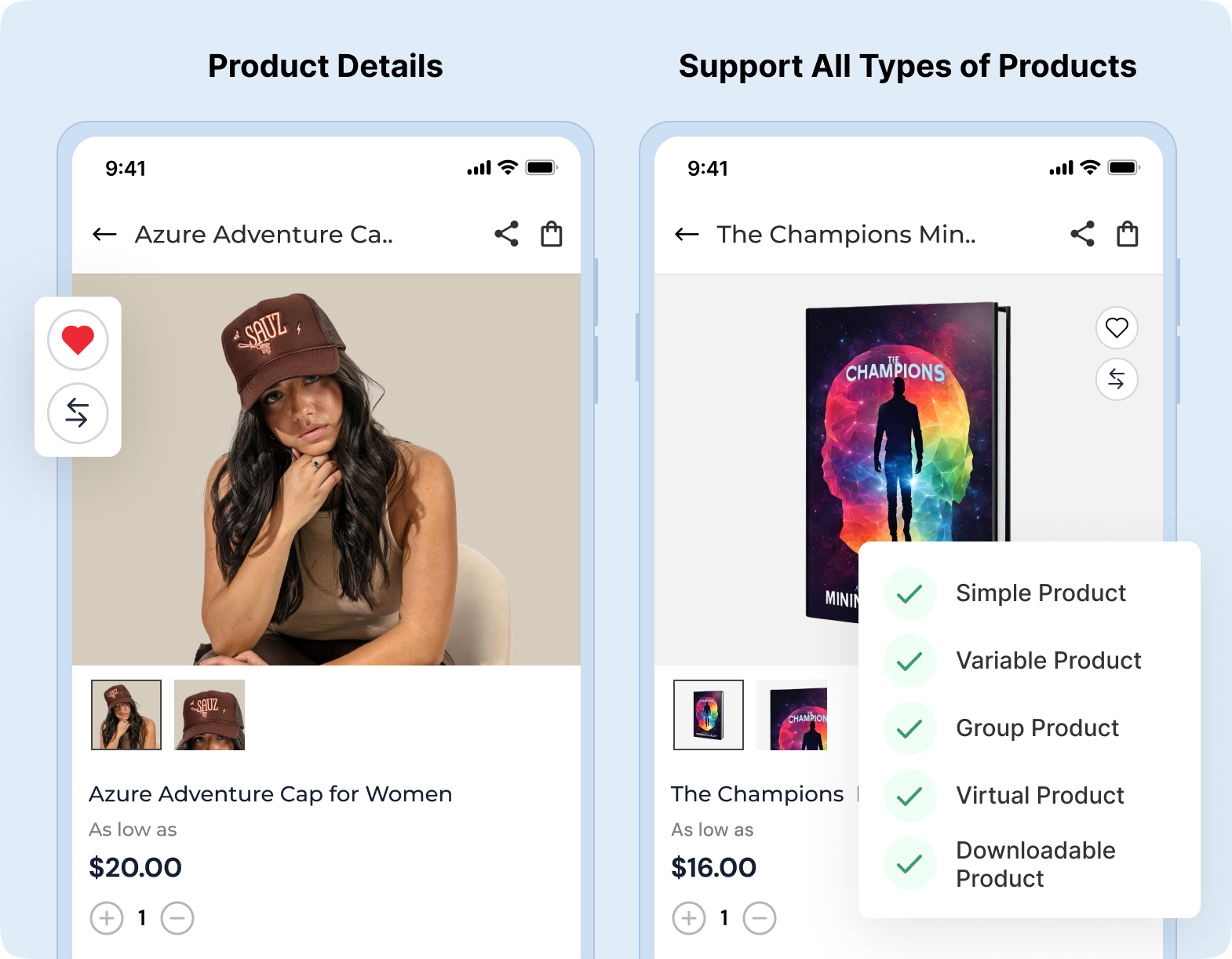Select first Champions book thumbnail
1232x959 pixels.
pos(709,715)
